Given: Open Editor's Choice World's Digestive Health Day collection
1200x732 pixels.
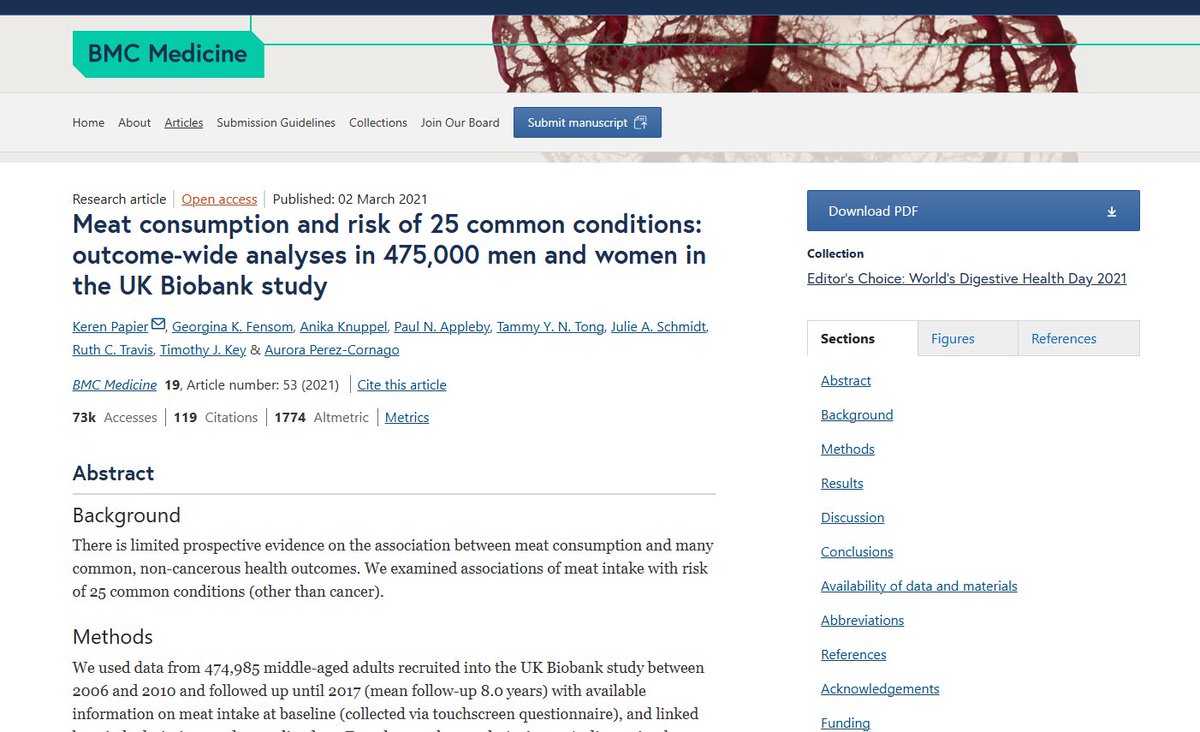Looking at the screenshot, I should point(967,279).
